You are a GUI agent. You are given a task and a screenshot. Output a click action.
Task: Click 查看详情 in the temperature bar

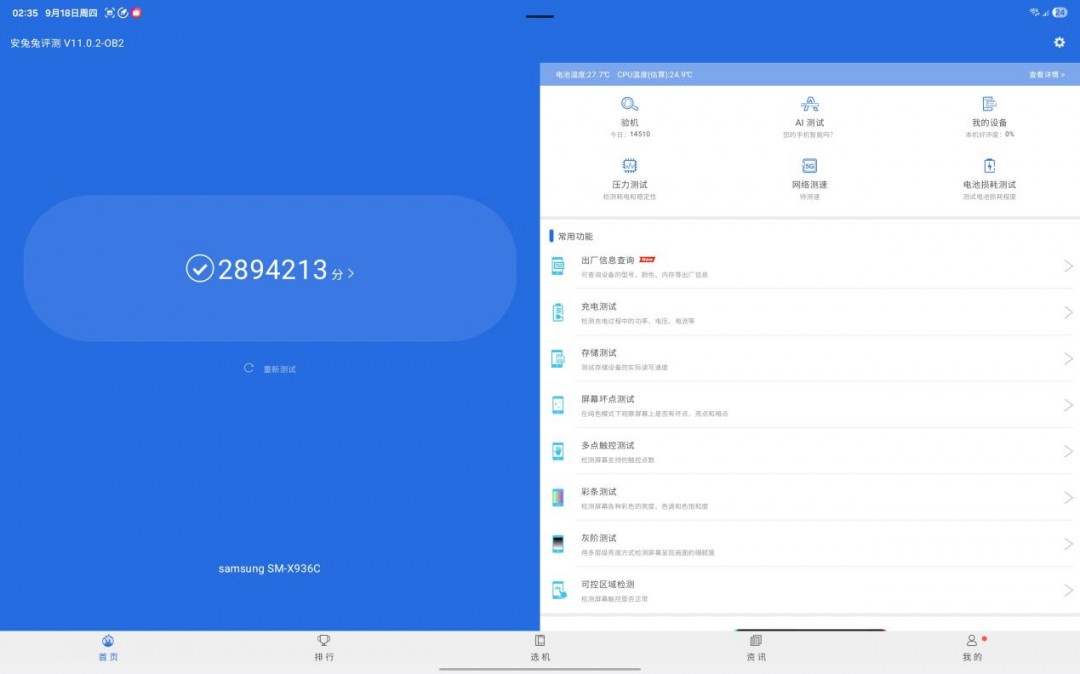pos(1046,75)
